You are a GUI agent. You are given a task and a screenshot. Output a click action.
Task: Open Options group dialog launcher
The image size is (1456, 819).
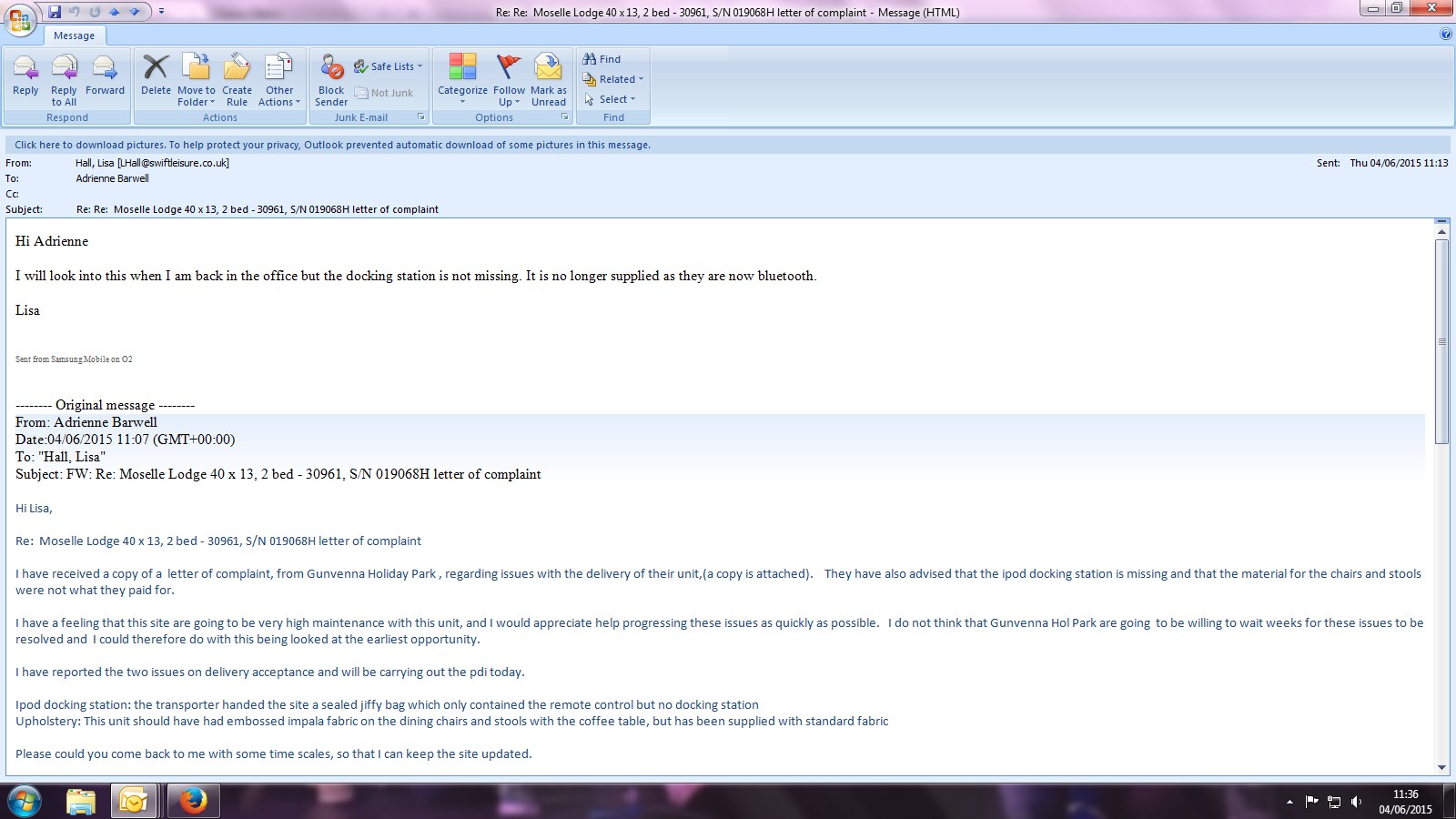click(x=564, y=116)
